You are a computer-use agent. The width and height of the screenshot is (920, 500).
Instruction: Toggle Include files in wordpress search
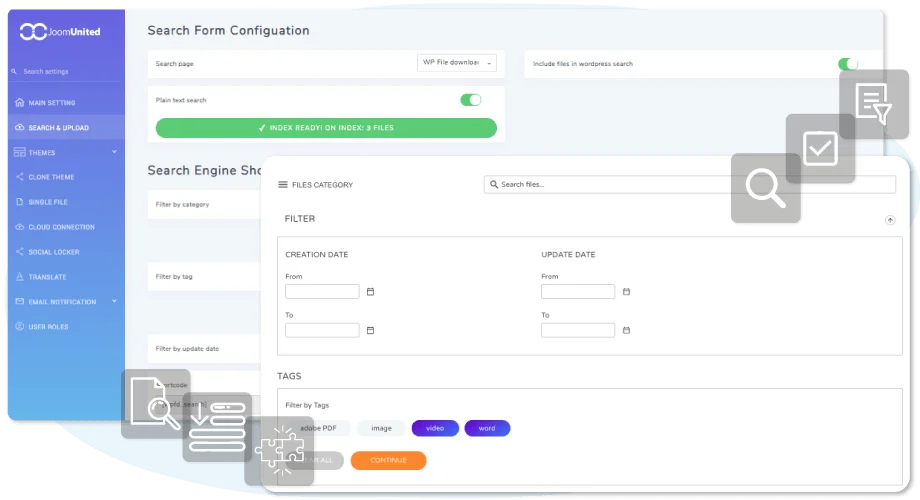pos(847,64)
